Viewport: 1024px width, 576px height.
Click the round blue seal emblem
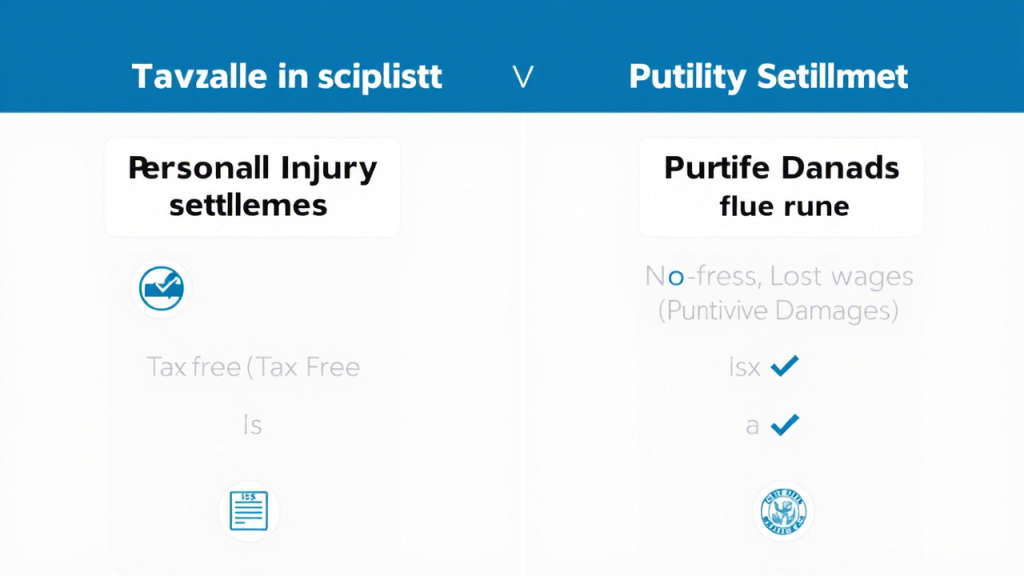(x=781, y=511)
